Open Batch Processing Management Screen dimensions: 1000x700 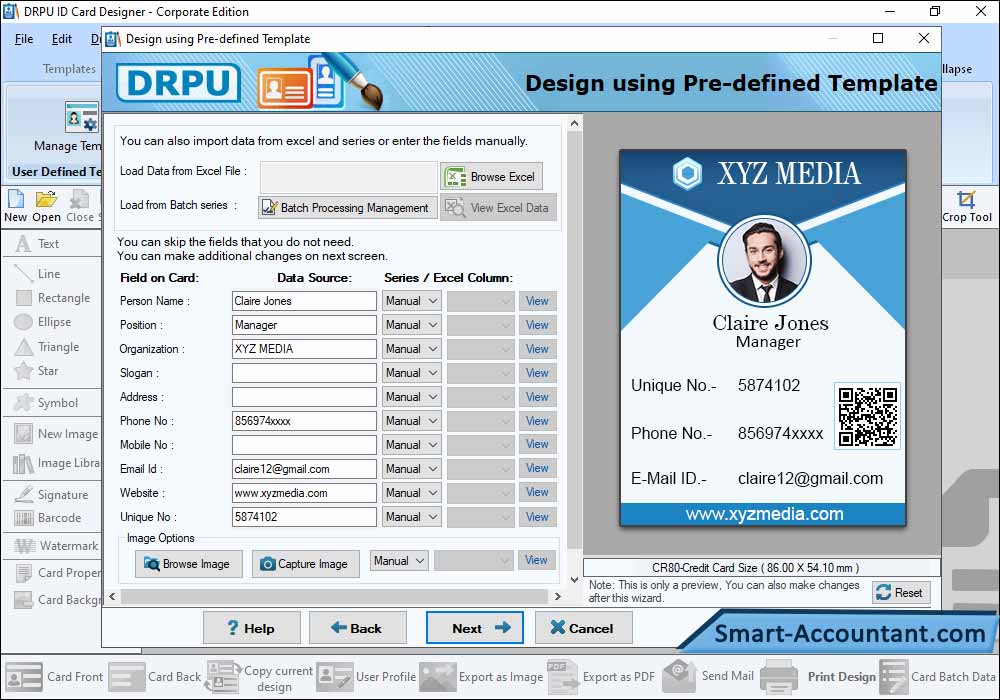[x=348, y=208]
